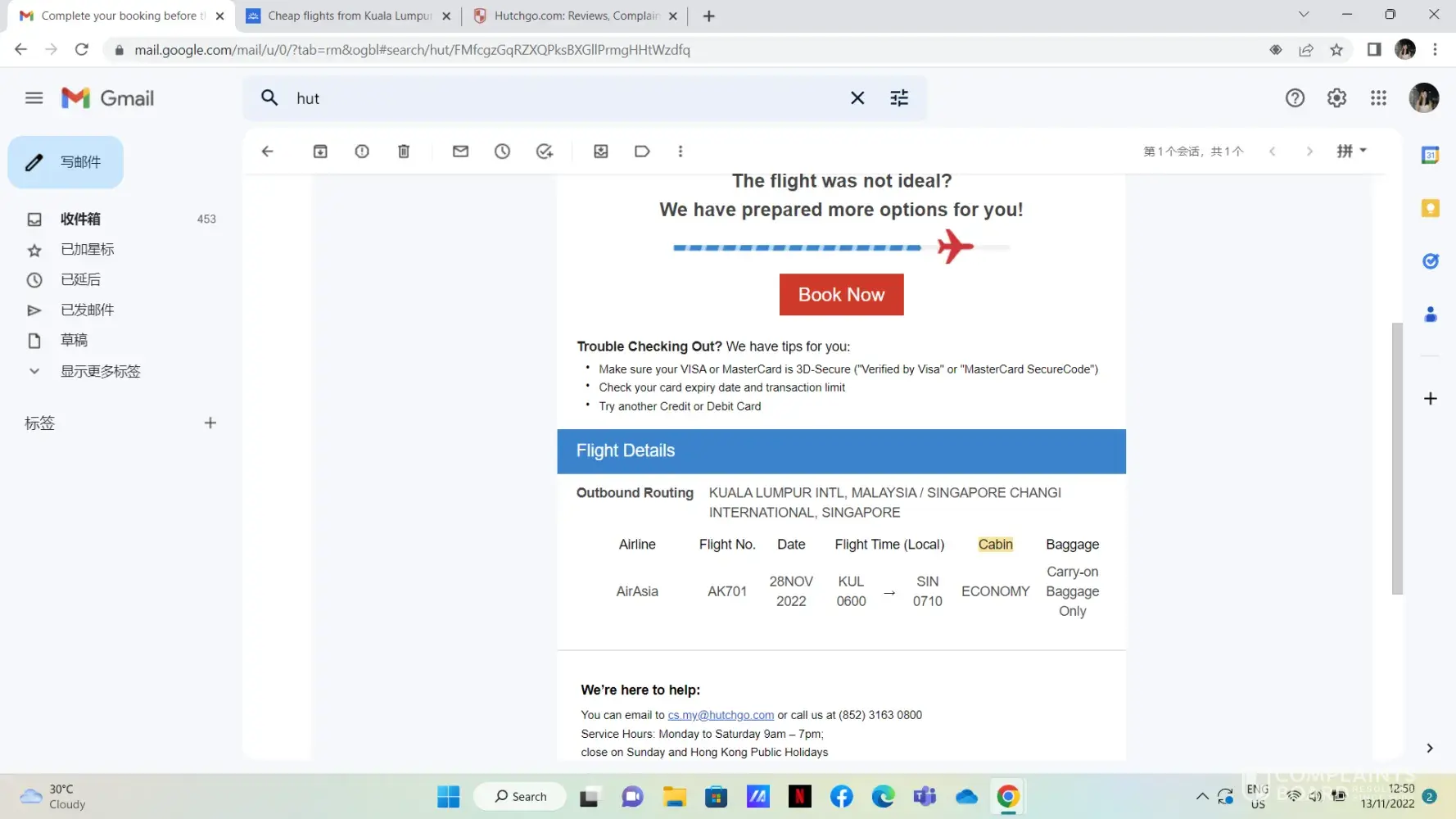Delete this email with trash icon
1456x819 pixels.
pos(404,152)
